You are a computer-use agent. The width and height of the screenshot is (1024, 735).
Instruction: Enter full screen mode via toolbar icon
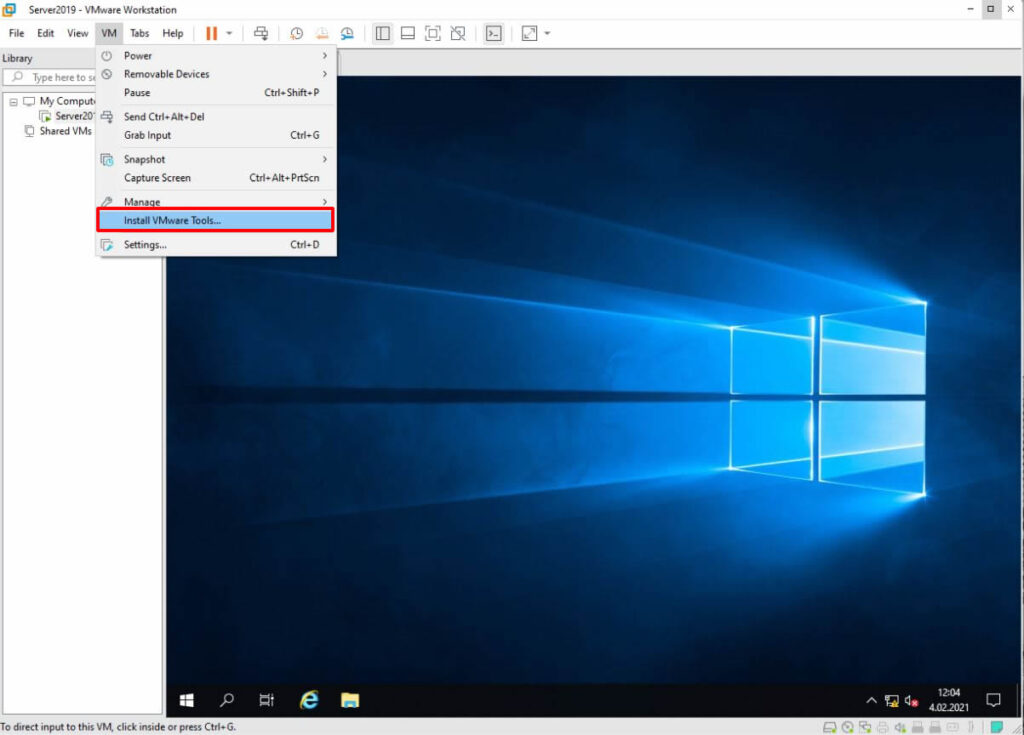tap(432, 33)
